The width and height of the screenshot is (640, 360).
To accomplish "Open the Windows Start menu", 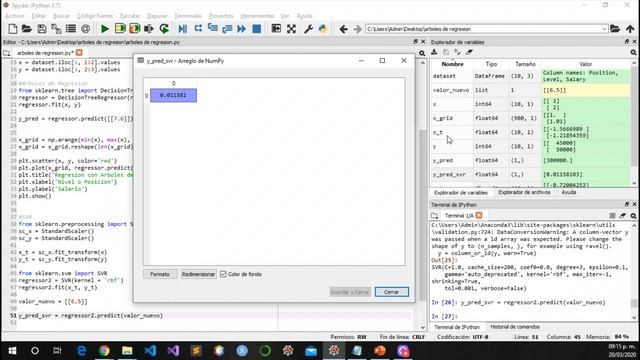I will (x=12, y=351).
